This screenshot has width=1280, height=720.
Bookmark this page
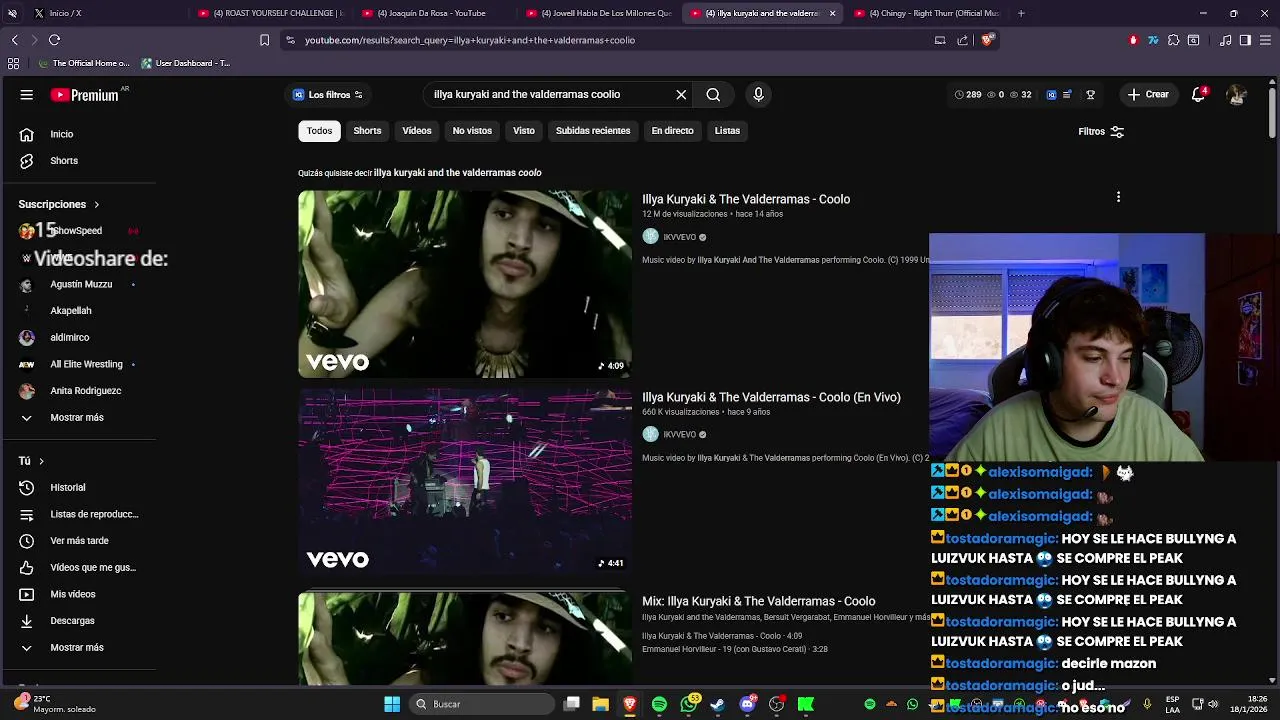(264, 40)
